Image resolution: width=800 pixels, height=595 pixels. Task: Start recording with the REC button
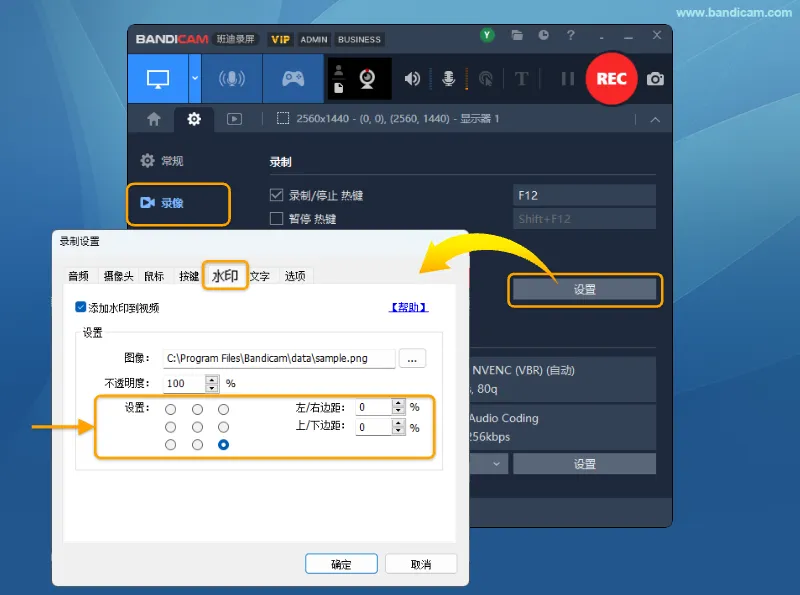[611, 79]
